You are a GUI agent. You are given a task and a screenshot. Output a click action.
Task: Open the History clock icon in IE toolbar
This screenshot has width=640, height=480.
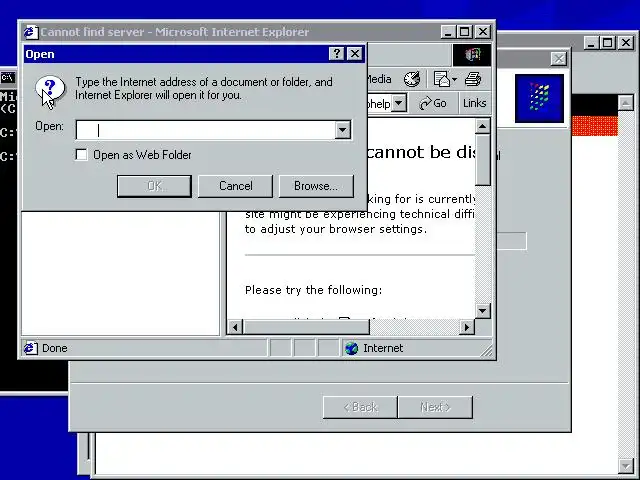(x=412, y=79)
